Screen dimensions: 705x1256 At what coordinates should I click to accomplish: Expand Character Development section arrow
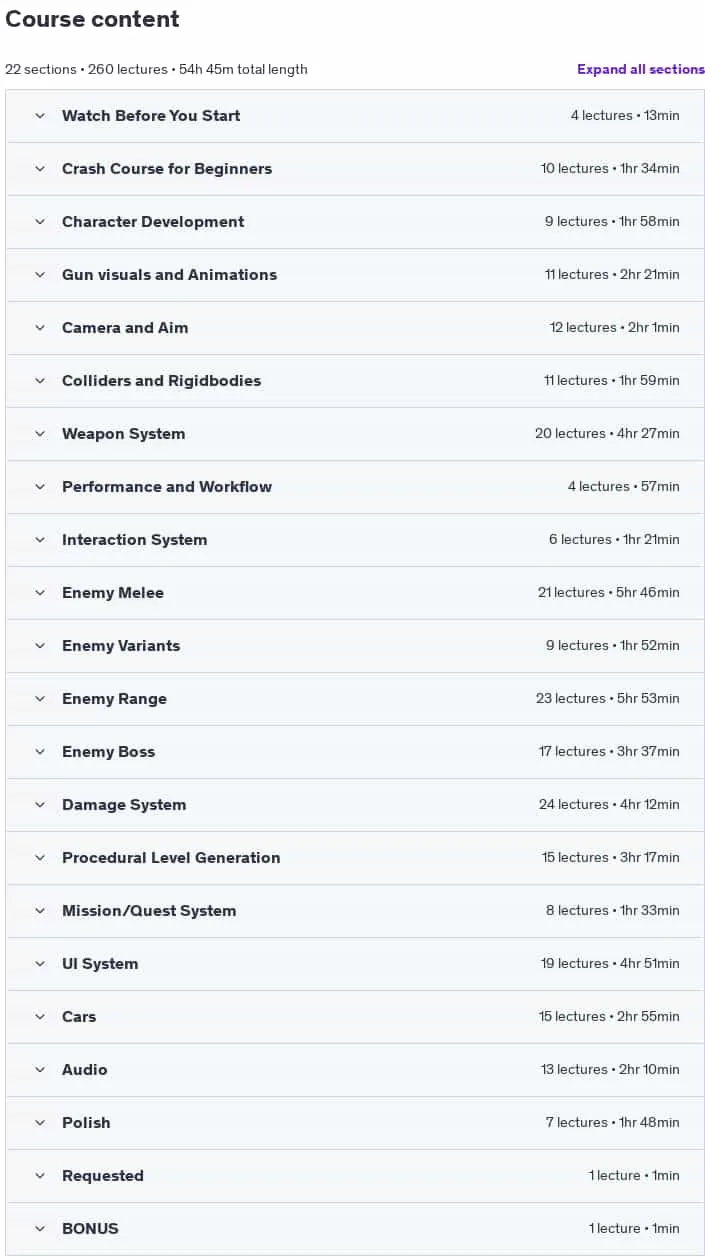coord(40,222)
